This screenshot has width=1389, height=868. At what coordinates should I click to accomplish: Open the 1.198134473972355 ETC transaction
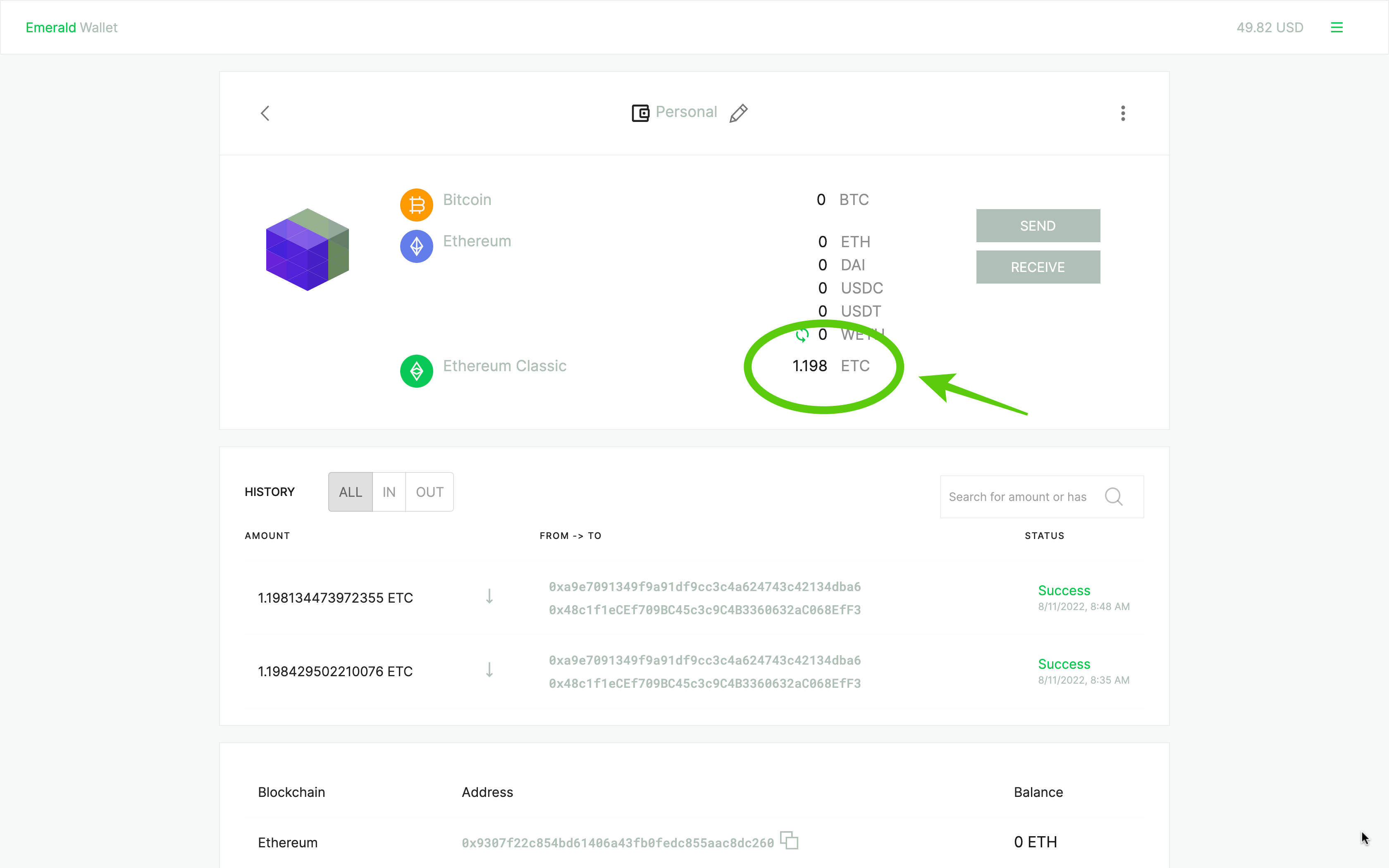[335, 598]
